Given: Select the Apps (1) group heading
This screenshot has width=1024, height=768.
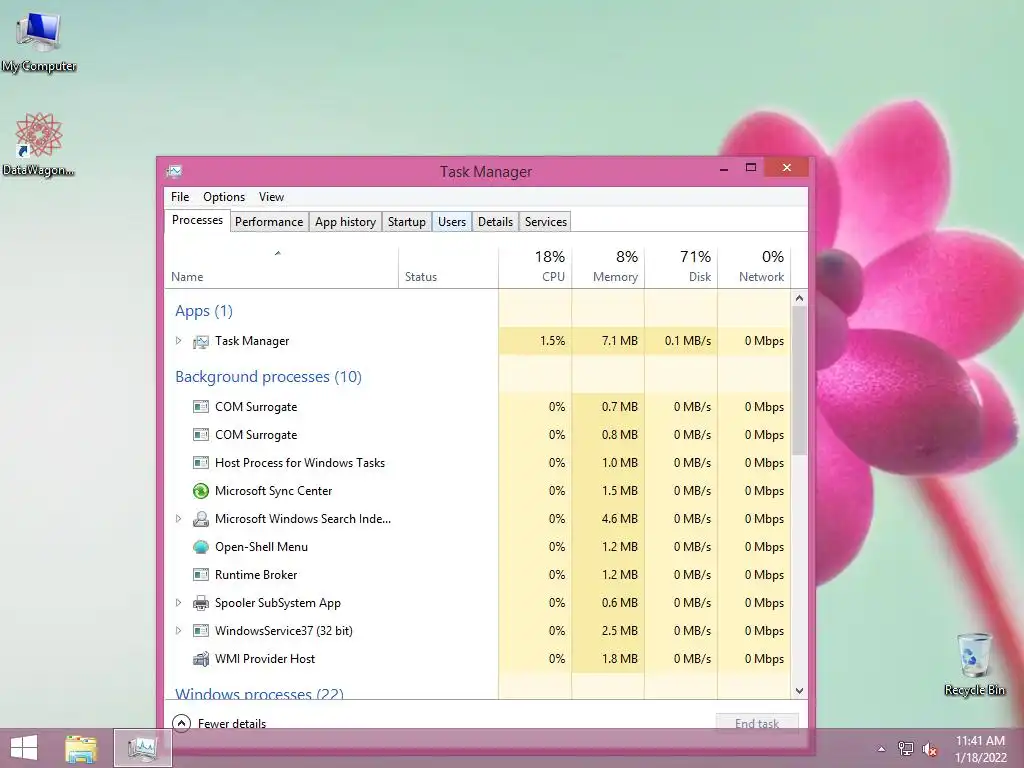Looking at the screenshot, I should pyautogui.click(x=204, y=311).
